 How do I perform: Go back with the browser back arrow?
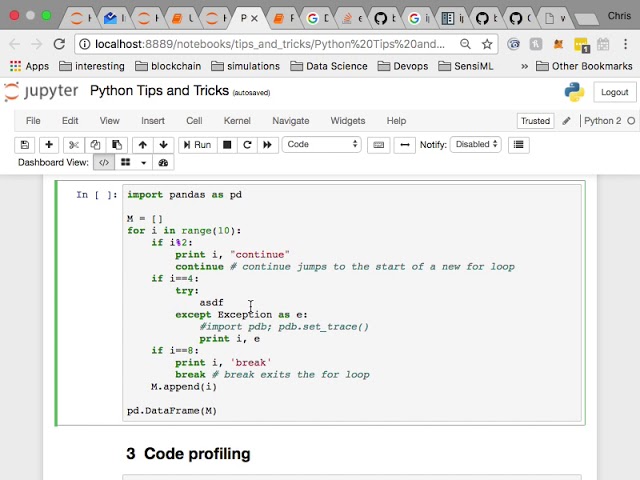(15, 44)
